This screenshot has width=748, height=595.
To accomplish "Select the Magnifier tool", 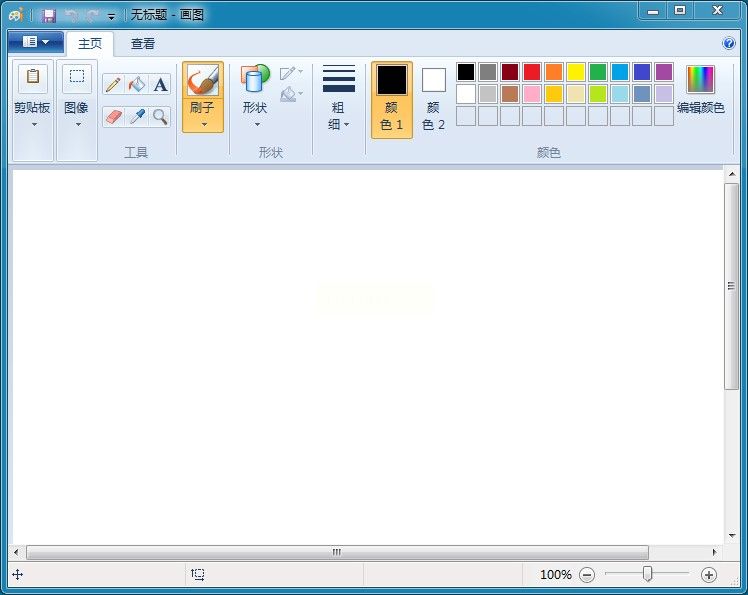I will click(160, 117).
